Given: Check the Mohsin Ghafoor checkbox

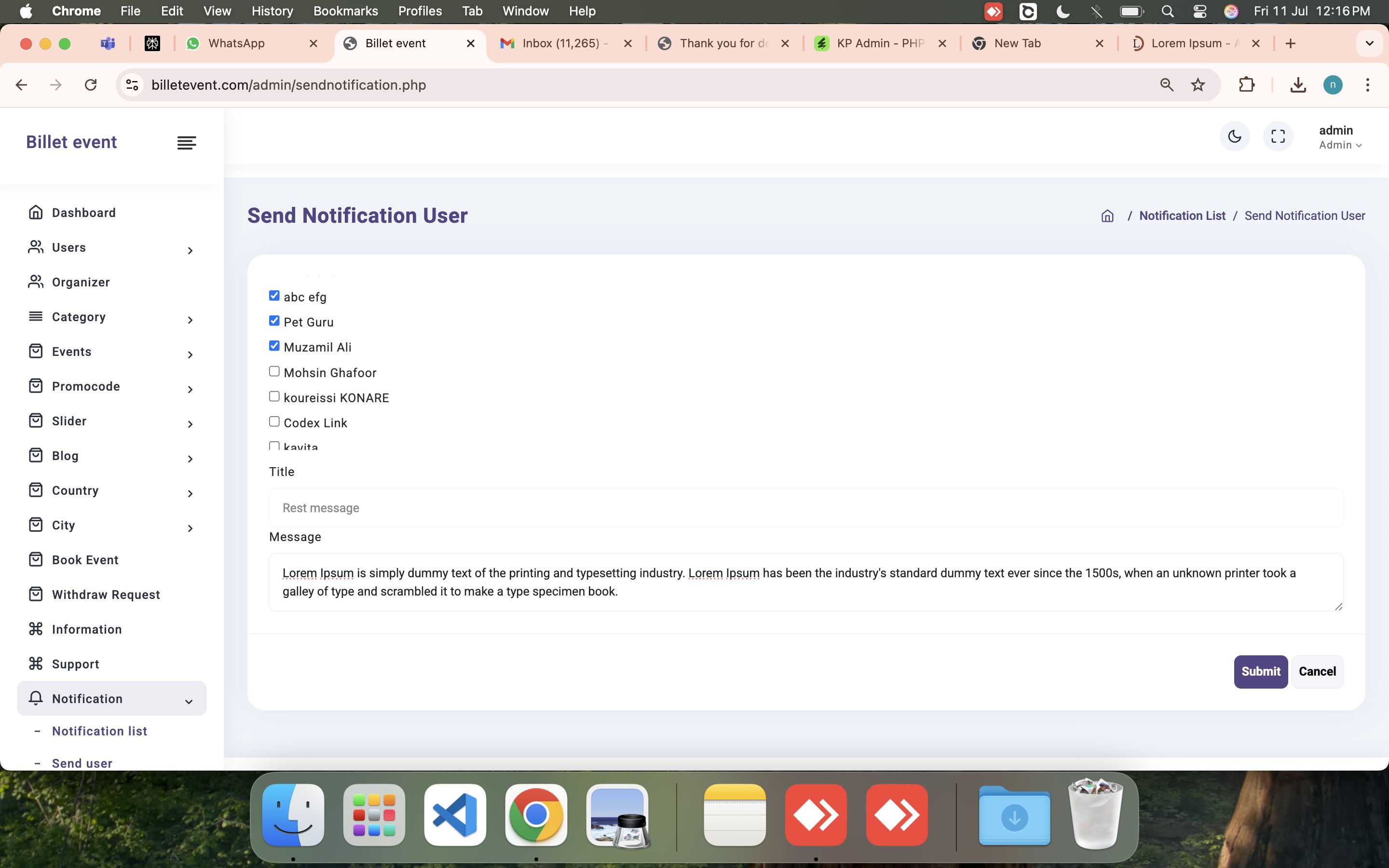Looking at the screenshot, I should coord(274,371).
